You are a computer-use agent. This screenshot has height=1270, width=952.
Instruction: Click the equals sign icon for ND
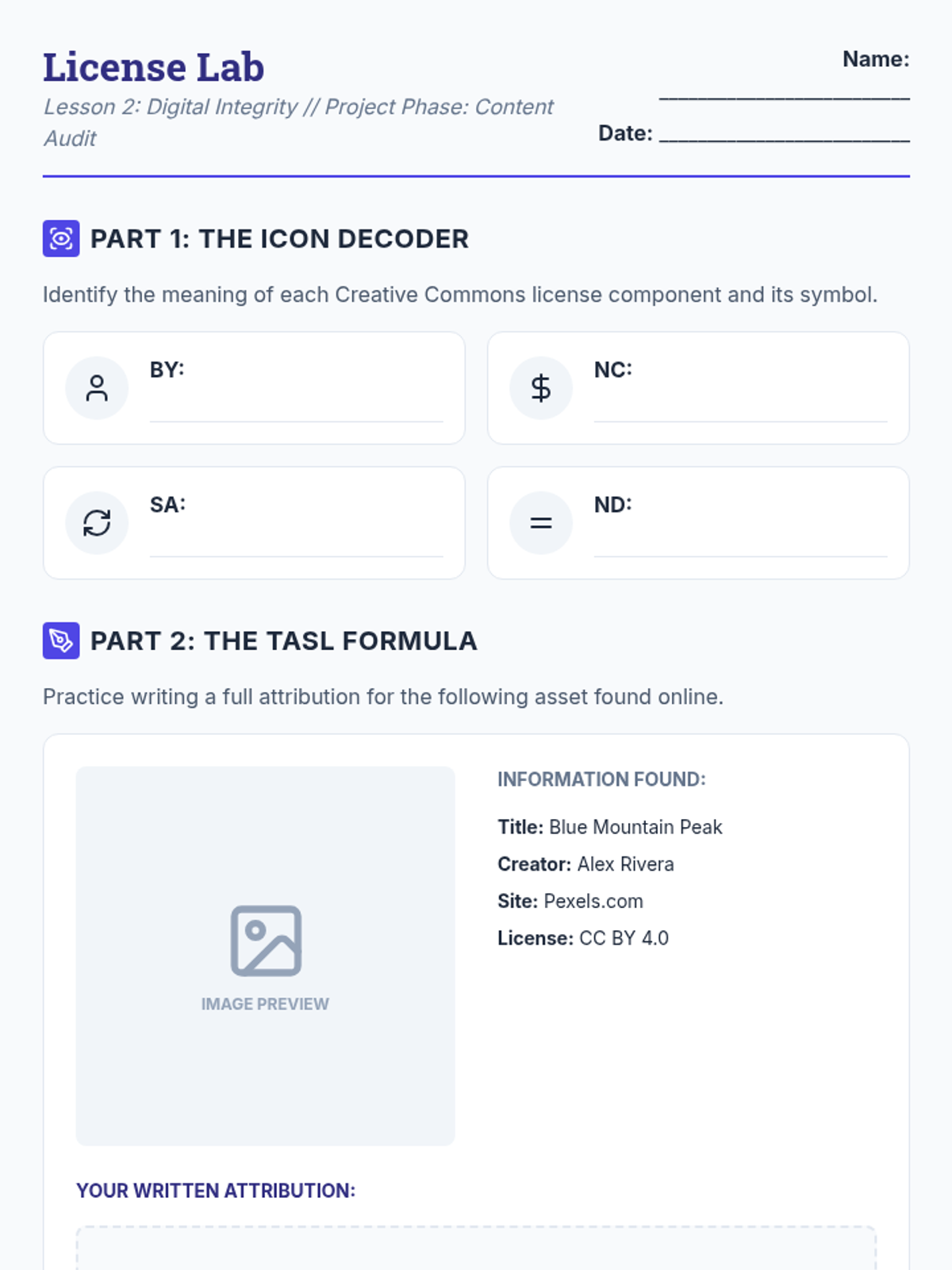tap(541, 523)
